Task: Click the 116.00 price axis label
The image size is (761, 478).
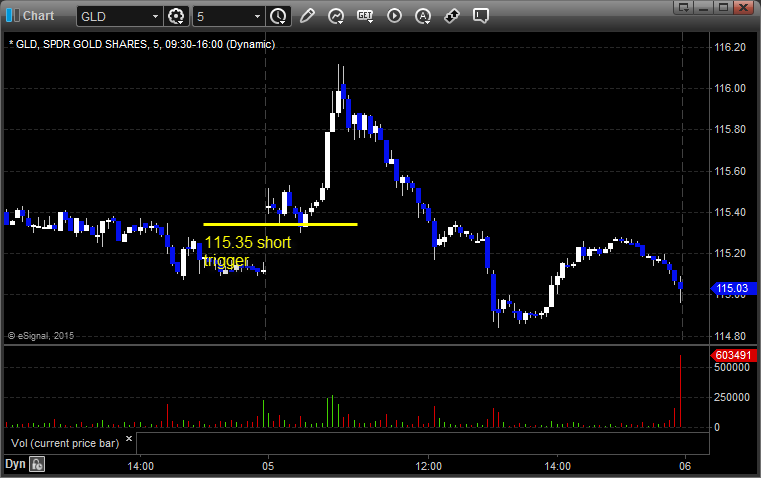Action: click(x=730, y=88)
